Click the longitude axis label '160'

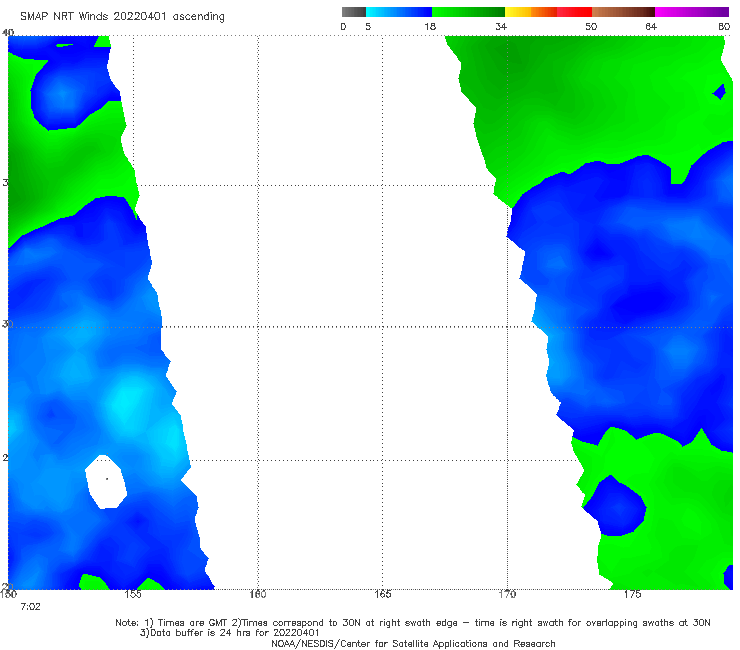click(258, 594)
